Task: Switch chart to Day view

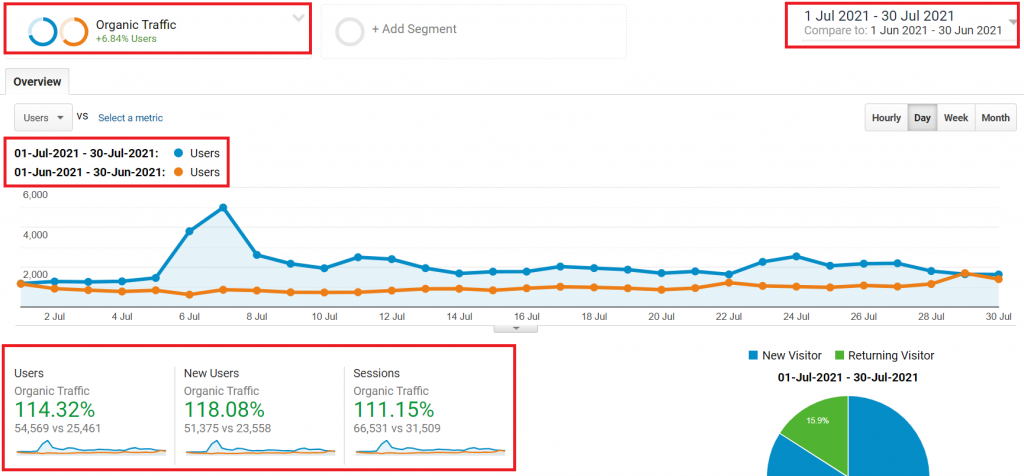Action: click(x=922, y=118)
